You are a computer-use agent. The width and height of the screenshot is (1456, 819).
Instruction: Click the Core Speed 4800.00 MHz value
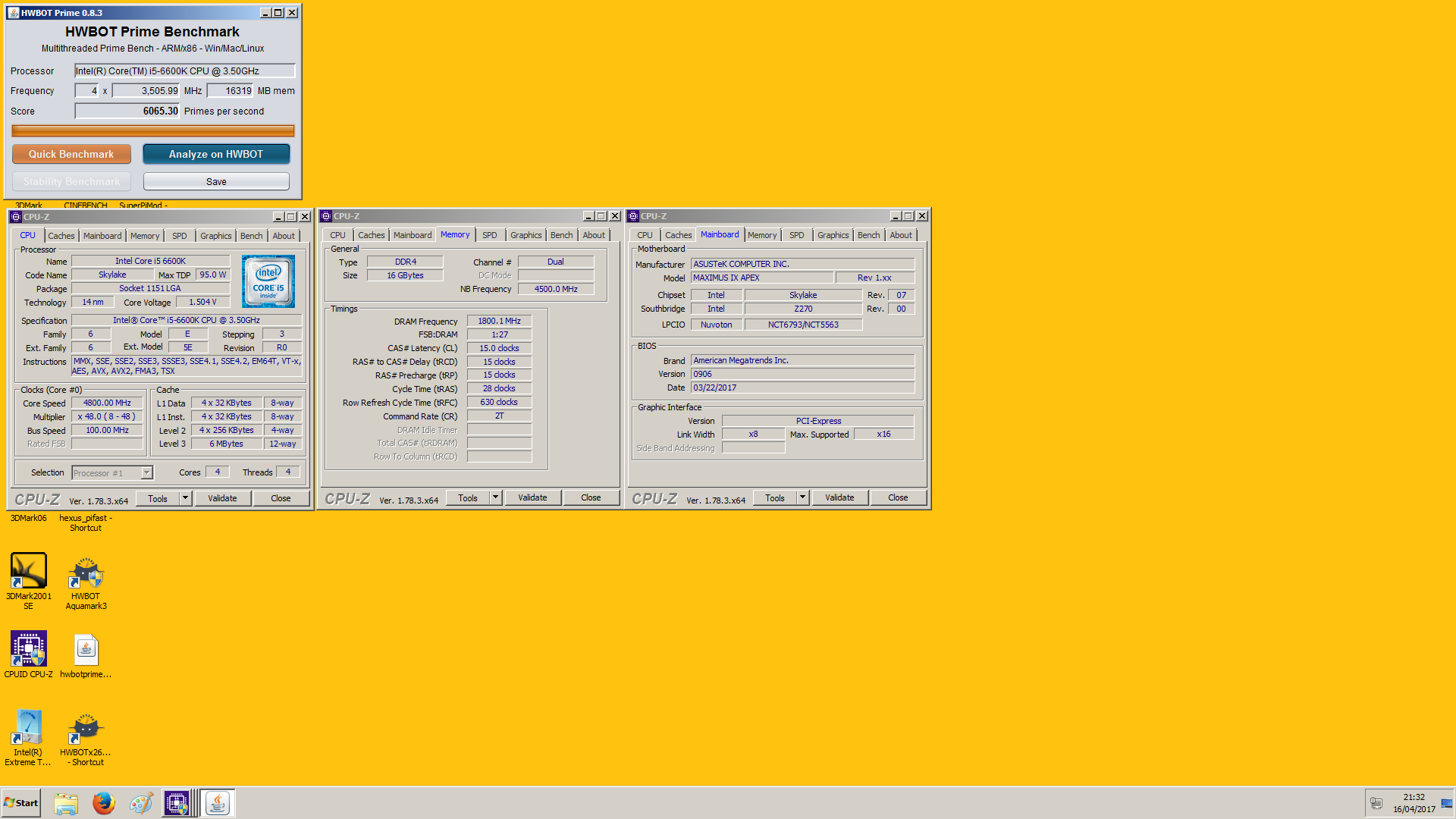click(x=107, y=403)
